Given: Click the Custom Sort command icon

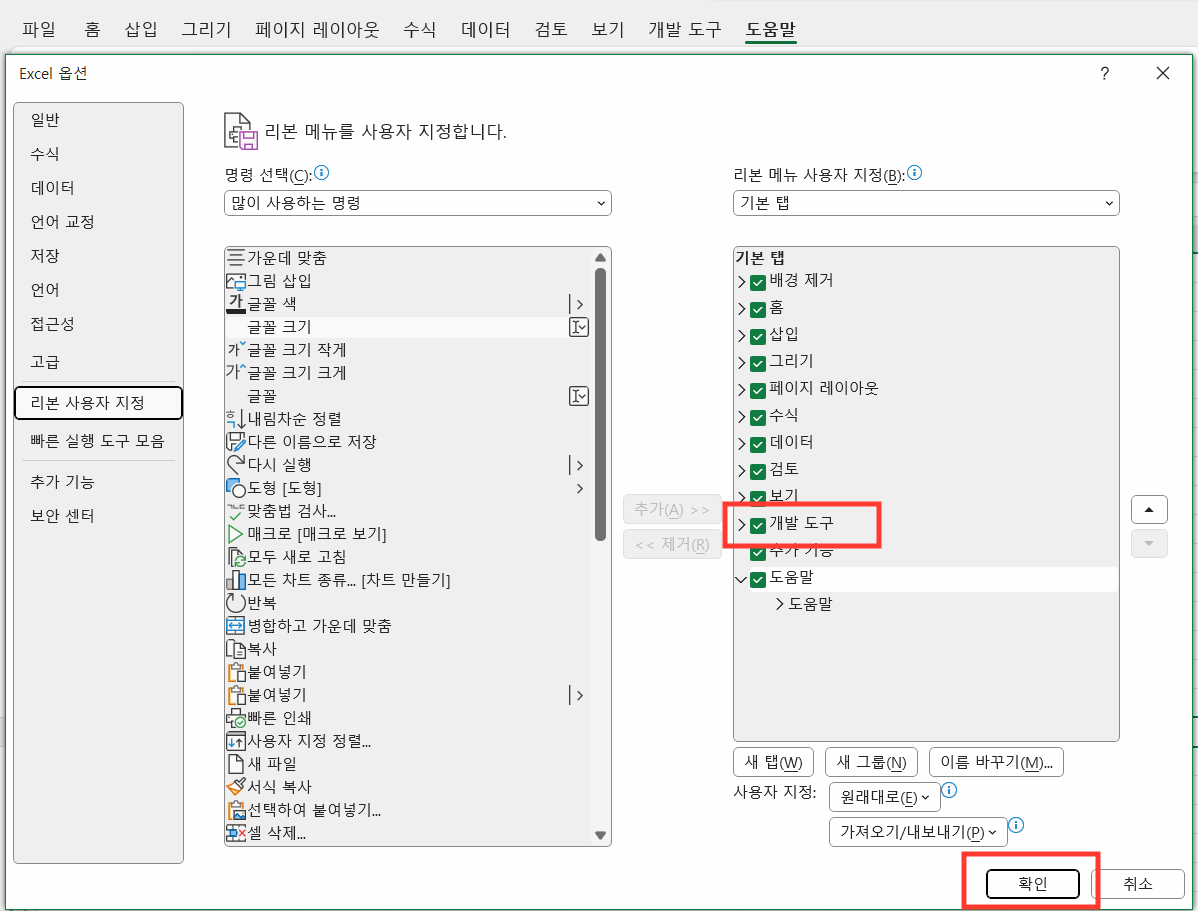Looking at the screenshot, I should [x=236, y=741].
